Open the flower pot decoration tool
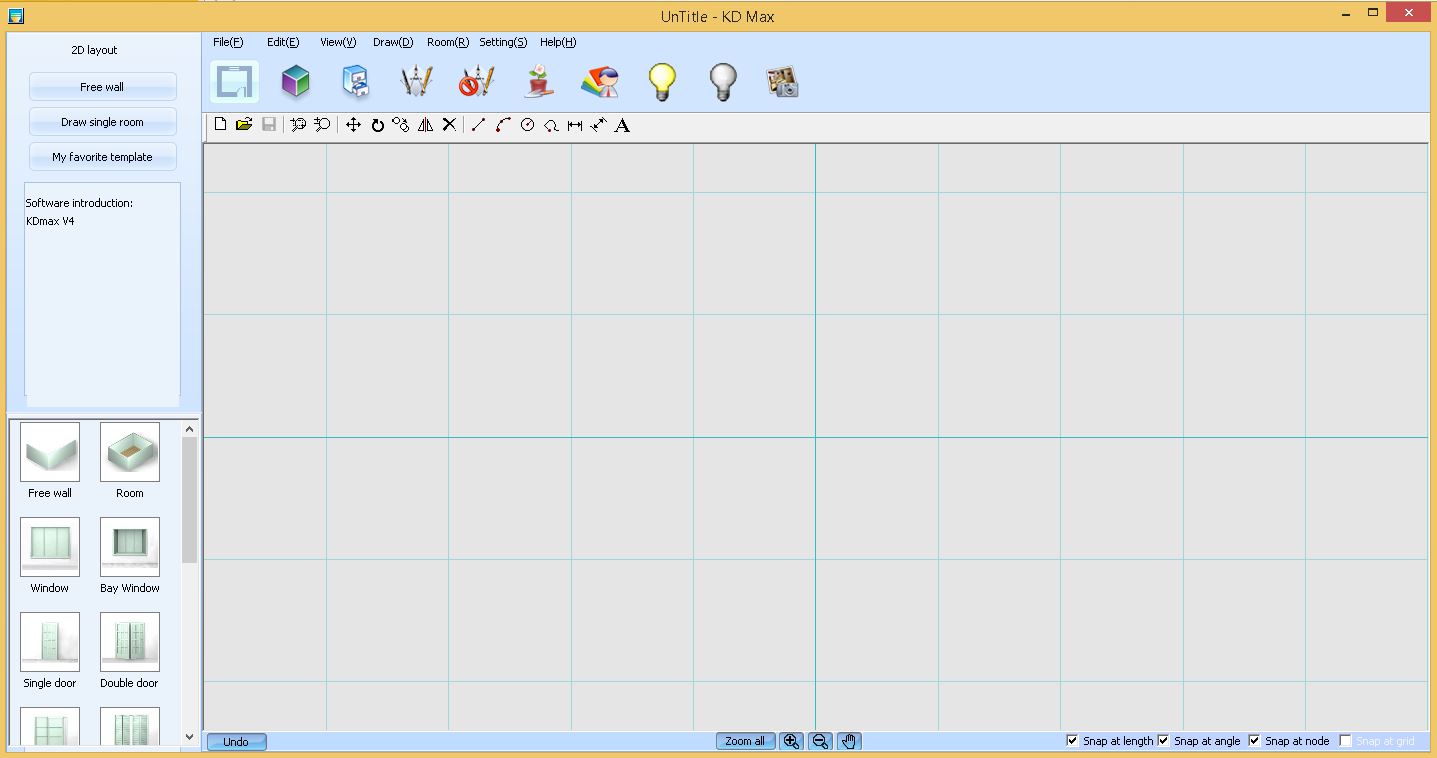This screenshot has height=758, width=1437. (x=539, y=82)
